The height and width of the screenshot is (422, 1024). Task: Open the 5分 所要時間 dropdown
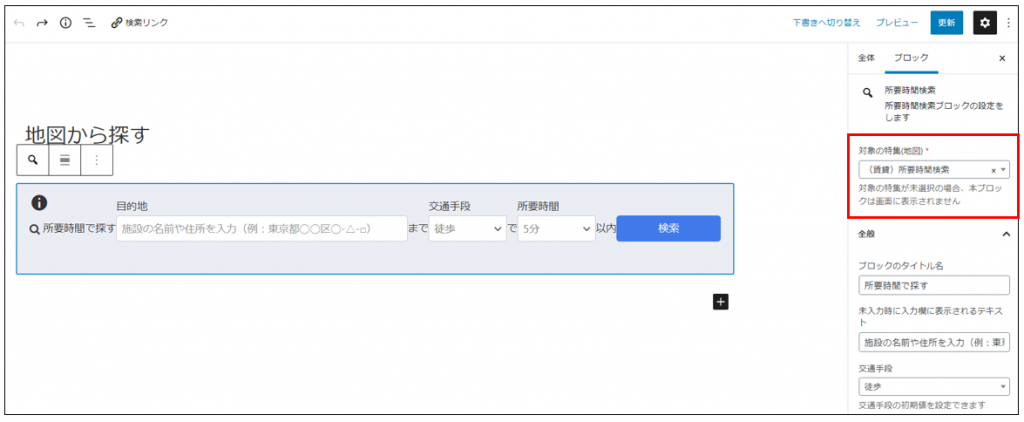coord(555,229)
